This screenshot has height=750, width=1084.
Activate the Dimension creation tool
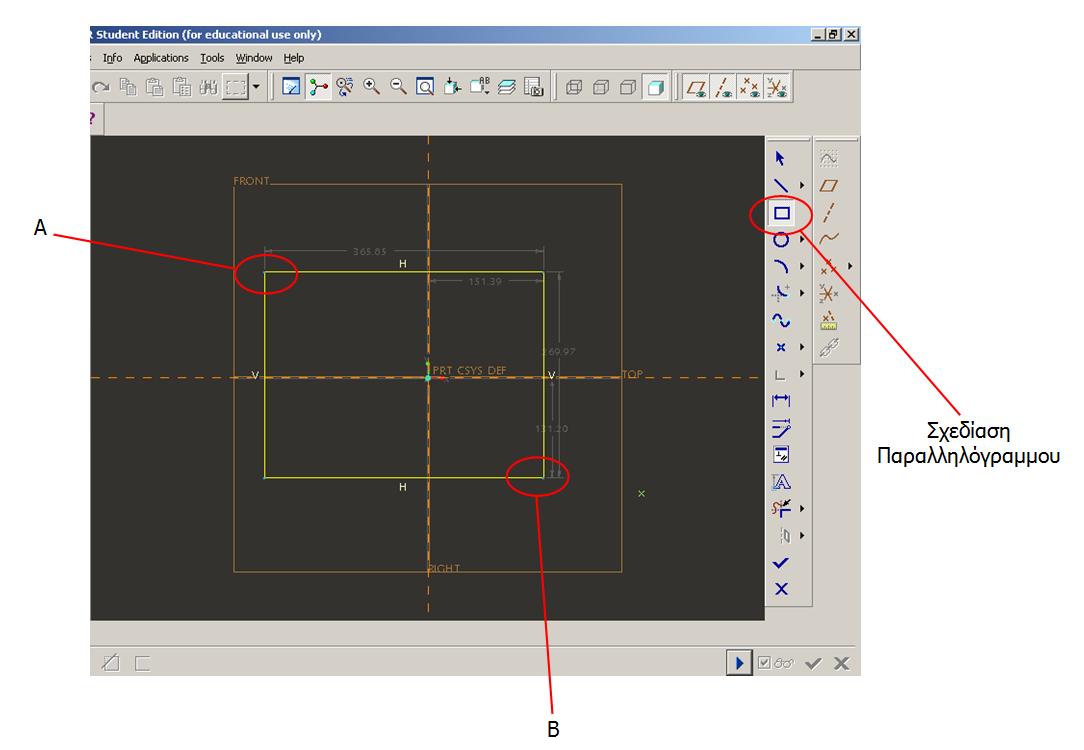[781, 401]
